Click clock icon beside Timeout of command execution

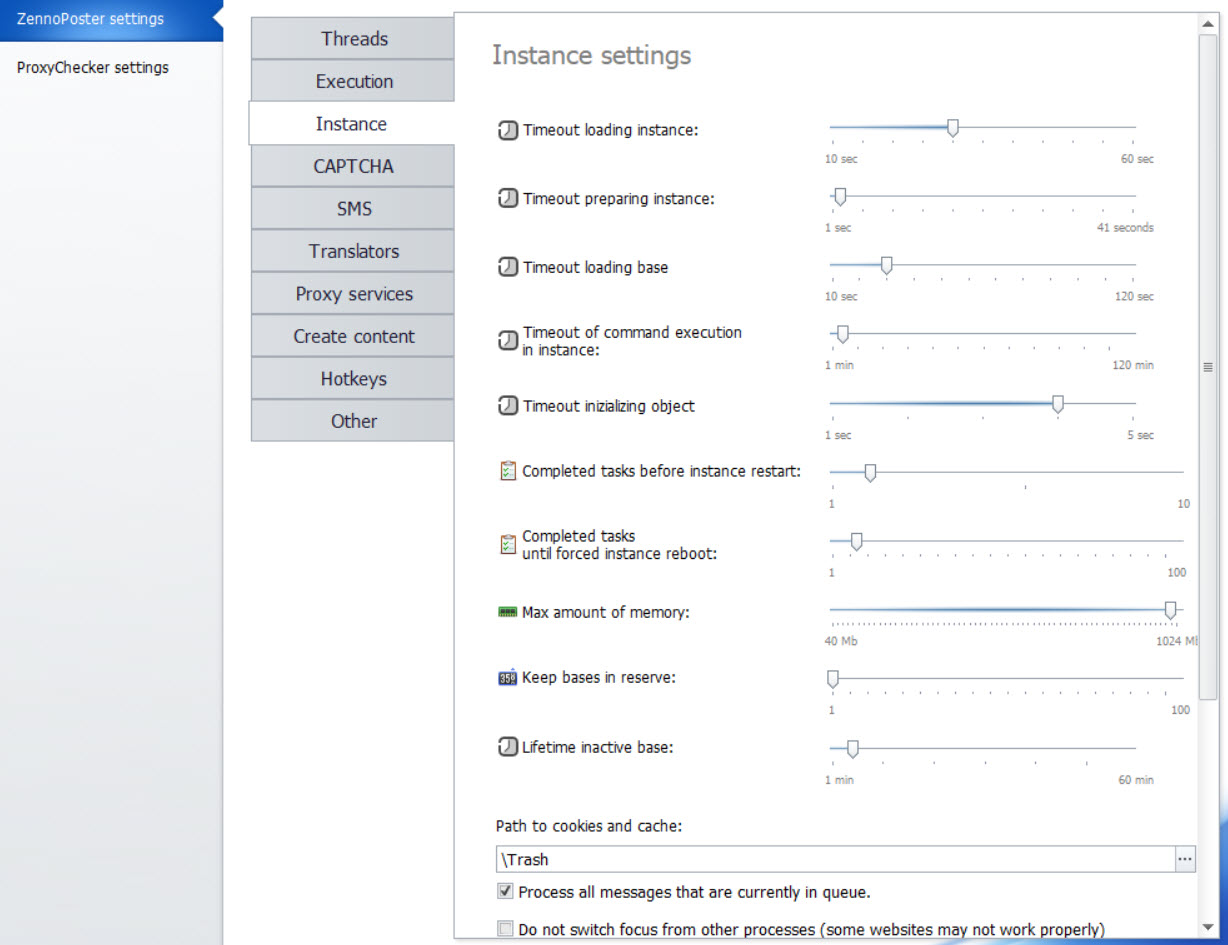click(x=508, y=341)
